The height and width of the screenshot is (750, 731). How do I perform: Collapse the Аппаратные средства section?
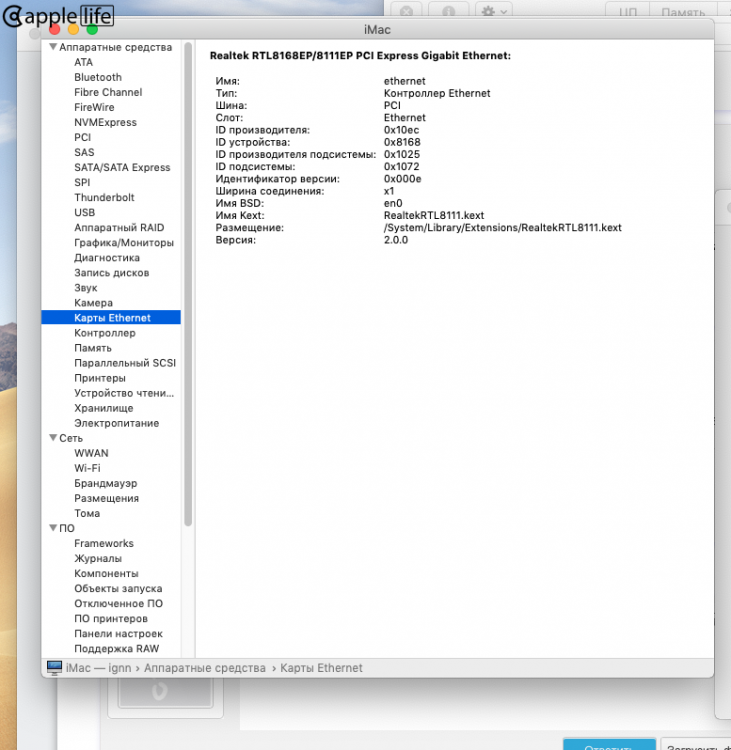point(53,47)
